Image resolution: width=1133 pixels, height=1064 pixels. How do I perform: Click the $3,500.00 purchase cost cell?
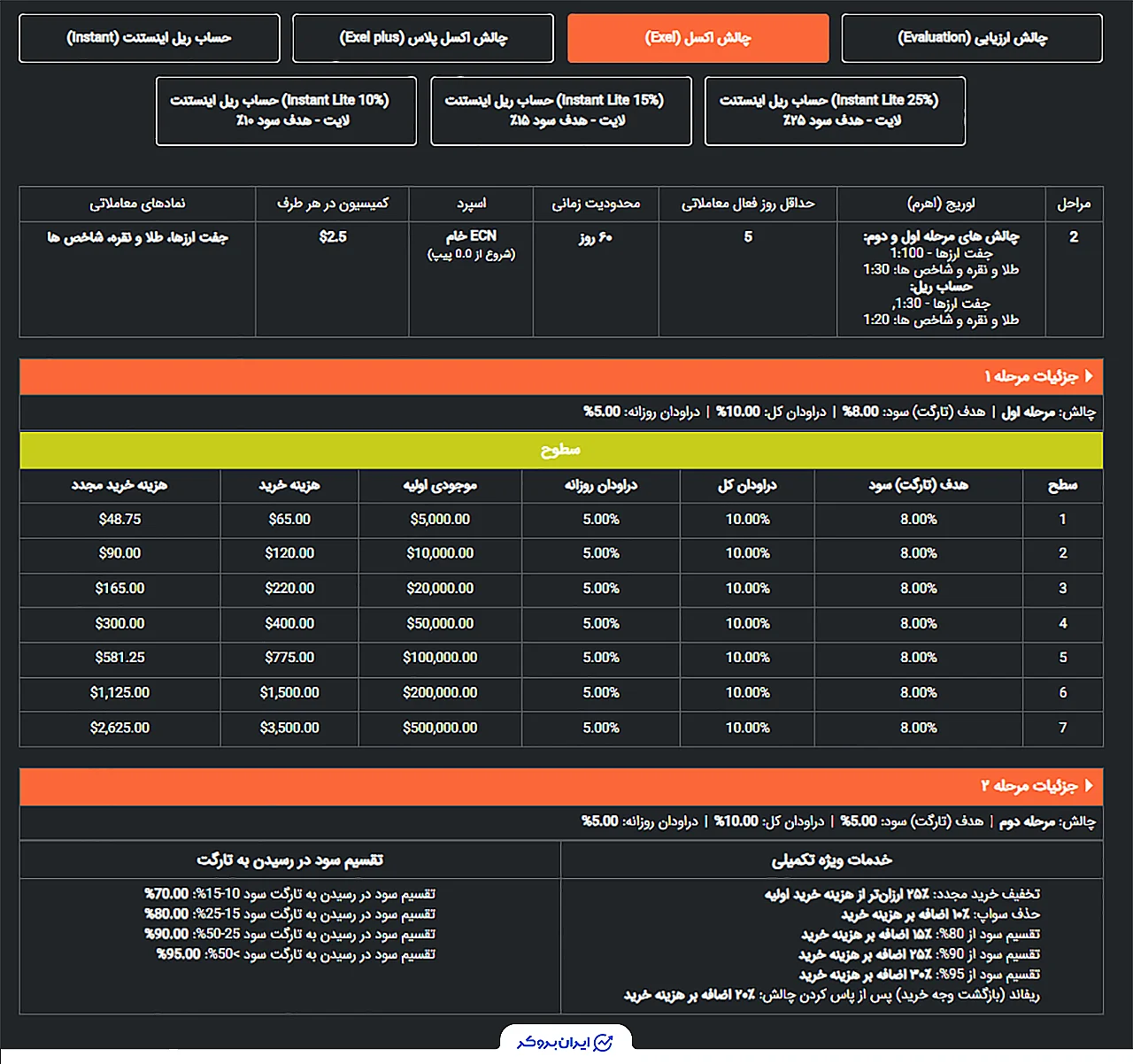[289, 729]
